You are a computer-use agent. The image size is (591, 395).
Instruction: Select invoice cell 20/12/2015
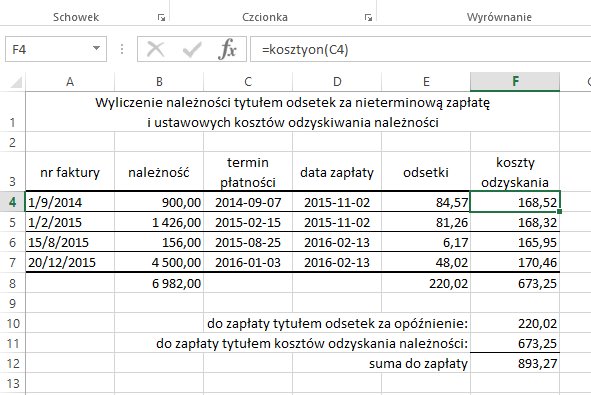coord(70,262)
